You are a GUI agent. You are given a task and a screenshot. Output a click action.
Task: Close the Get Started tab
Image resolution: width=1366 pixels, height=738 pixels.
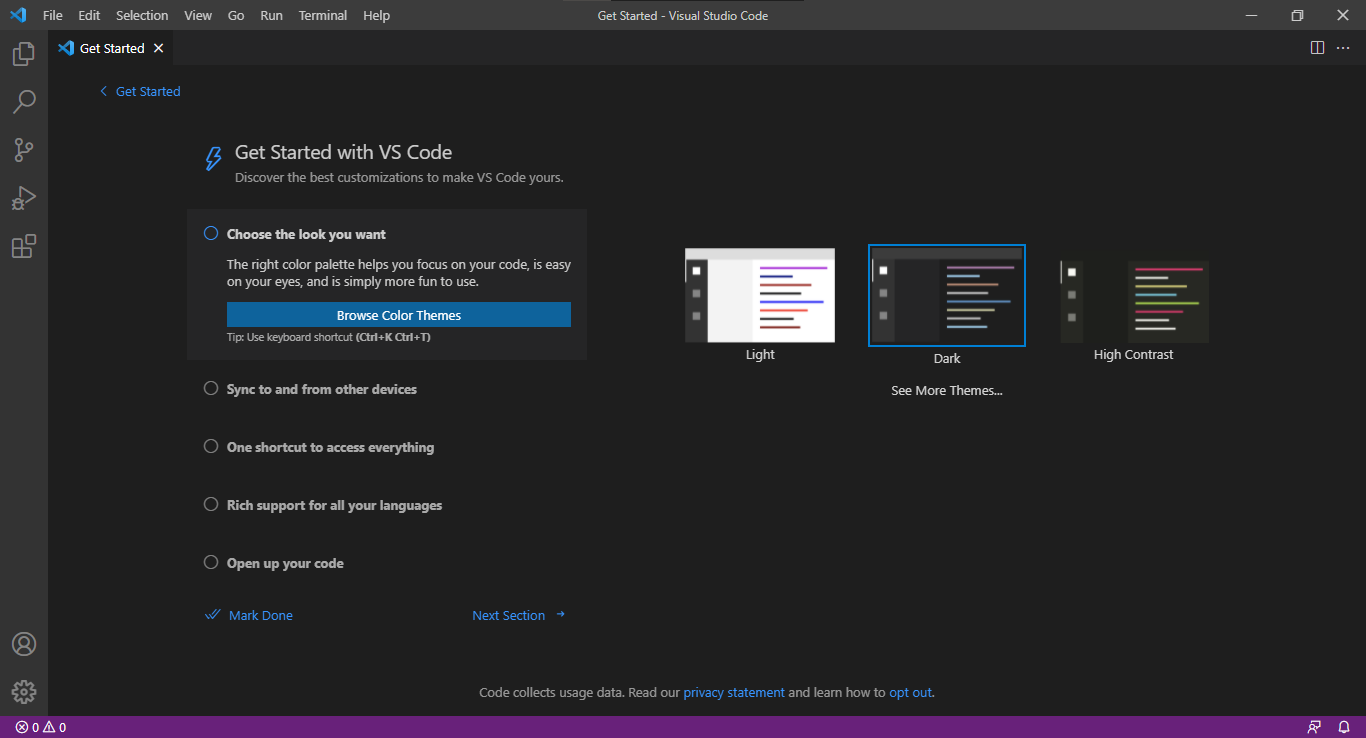(x=158, y=48)
